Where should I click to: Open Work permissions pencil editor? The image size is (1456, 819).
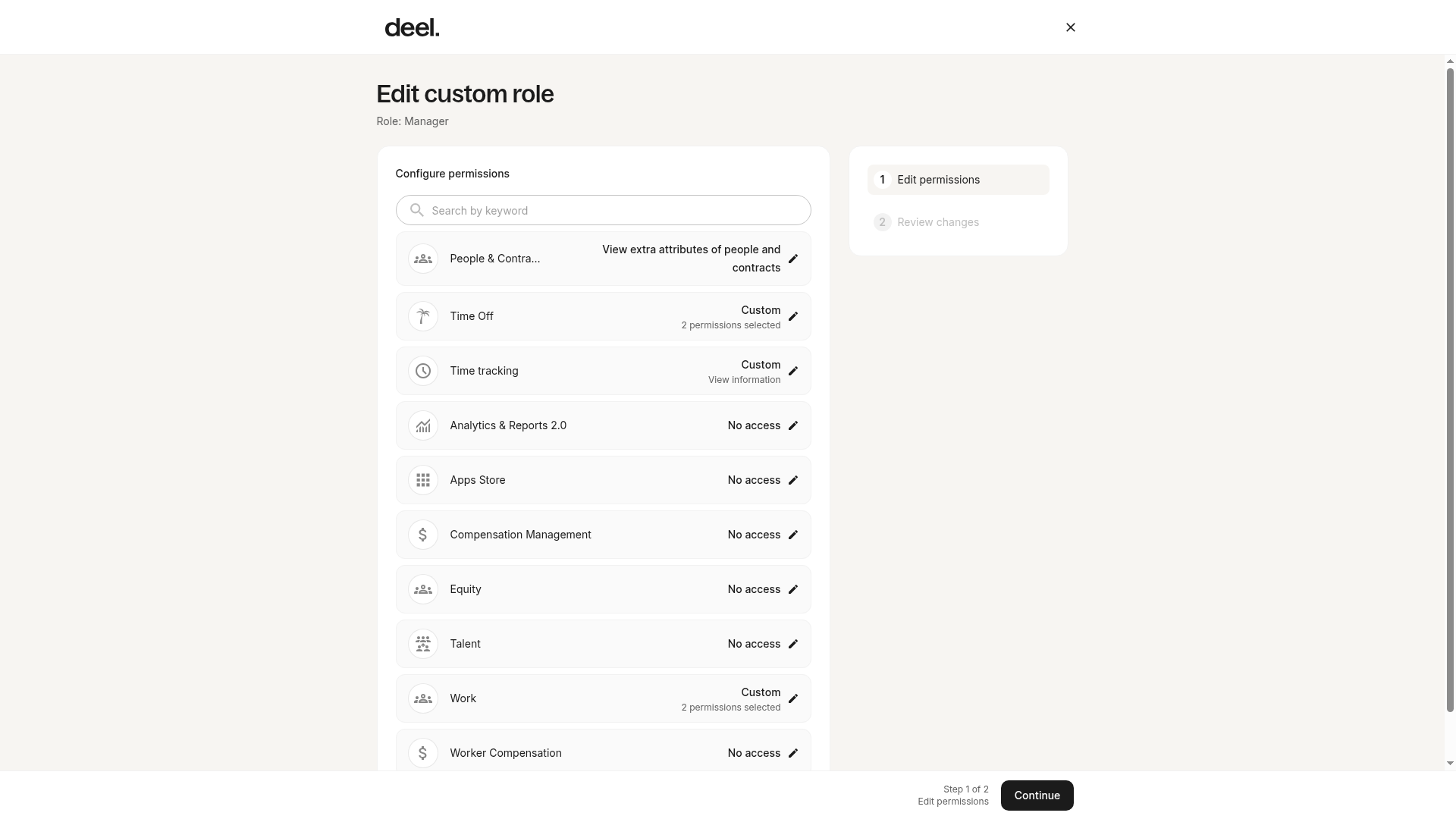pyautogui.click(x=793, y=698)
